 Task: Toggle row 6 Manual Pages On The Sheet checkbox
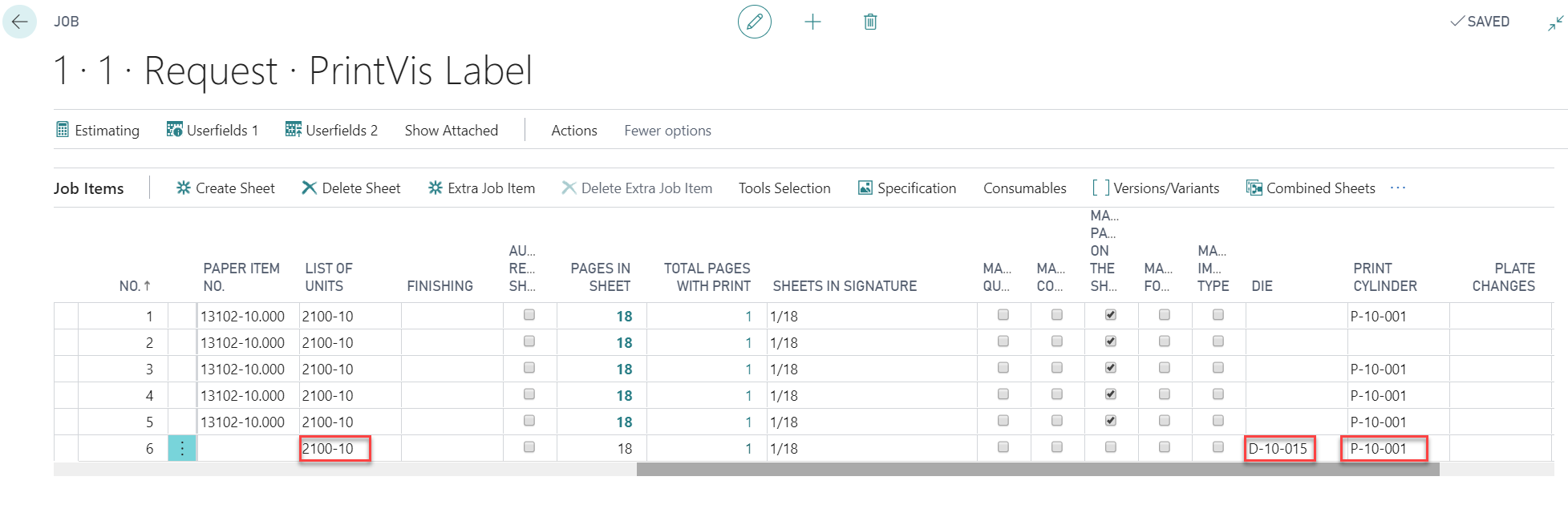(1111, 447)
